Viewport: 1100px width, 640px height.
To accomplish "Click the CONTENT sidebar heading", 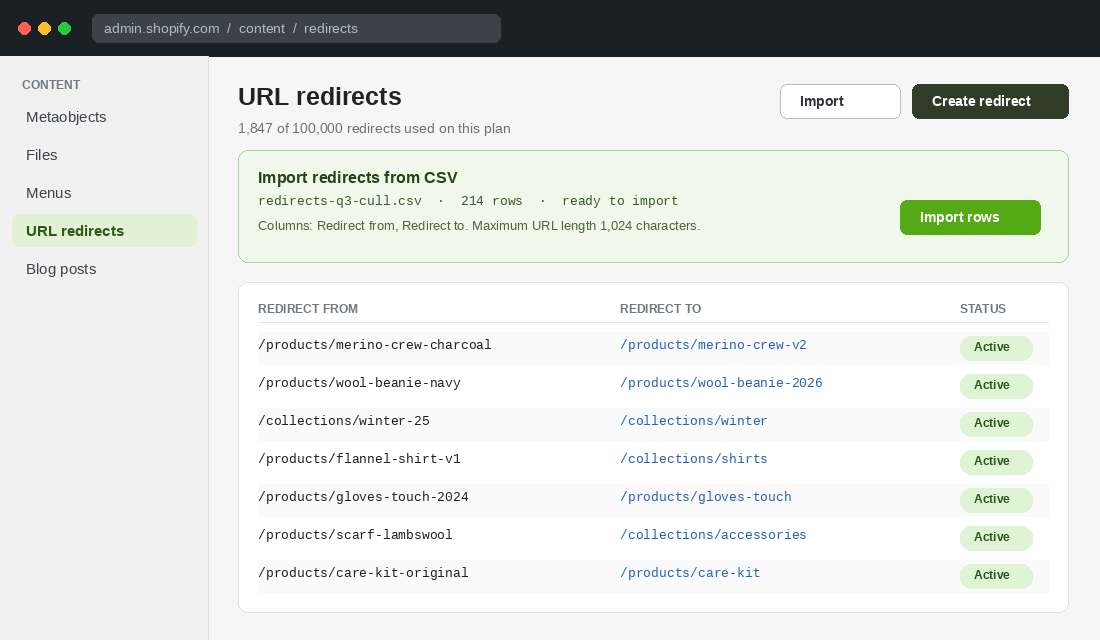I will pos(51,85).
